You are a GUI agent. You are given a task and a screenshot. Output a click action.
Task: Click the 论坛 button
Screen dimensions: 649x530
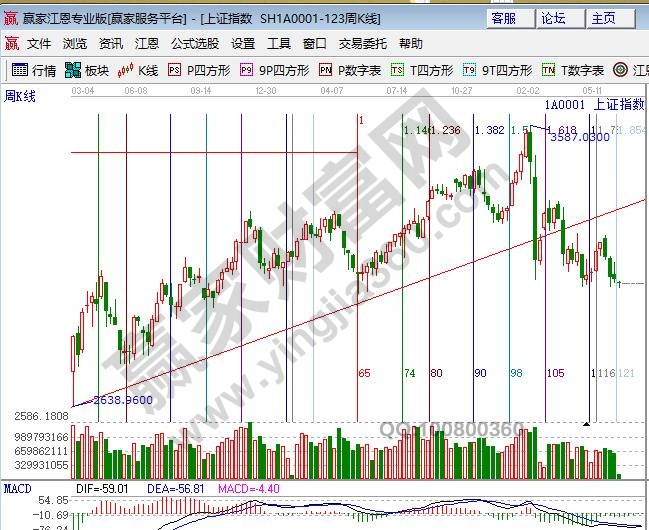[x=553, y=18]
